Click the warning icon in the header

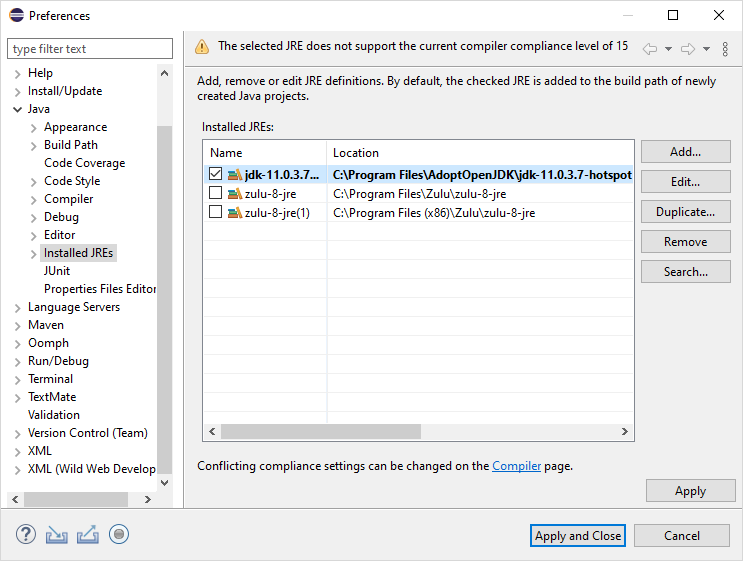202,46
